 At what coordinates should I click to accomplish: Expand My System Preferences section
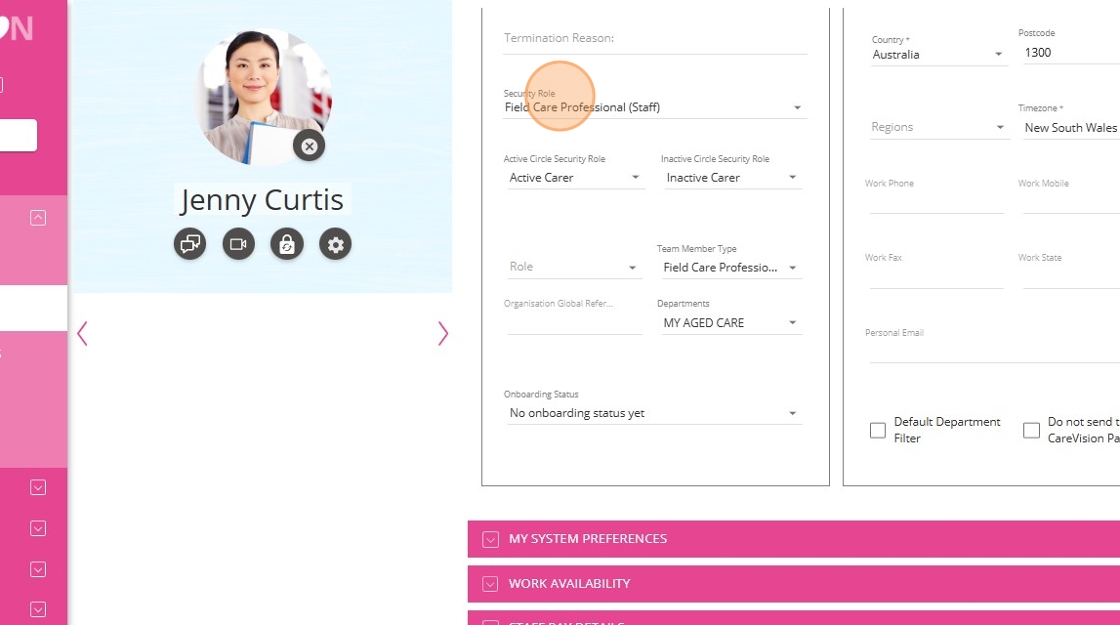(x=794, y=539)
